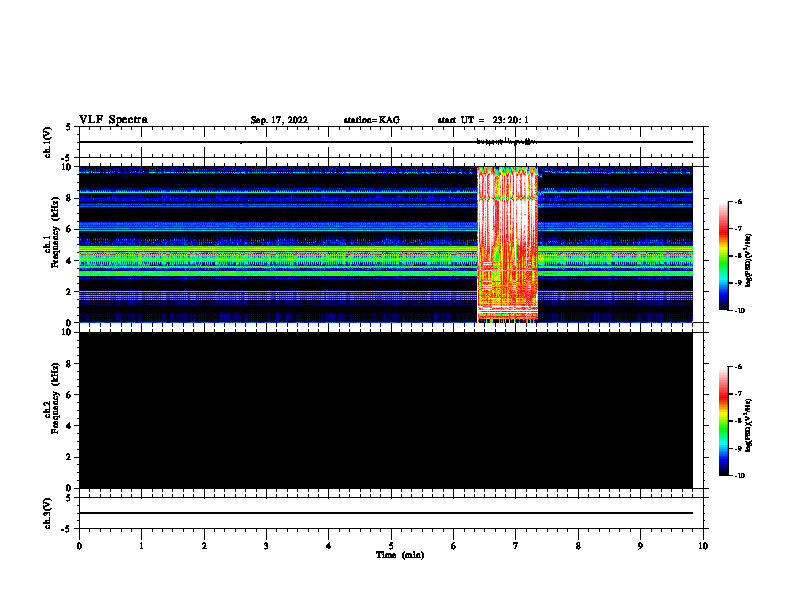
Task: Click time axis tick label "1"
Action: click(x=141, y=546)
